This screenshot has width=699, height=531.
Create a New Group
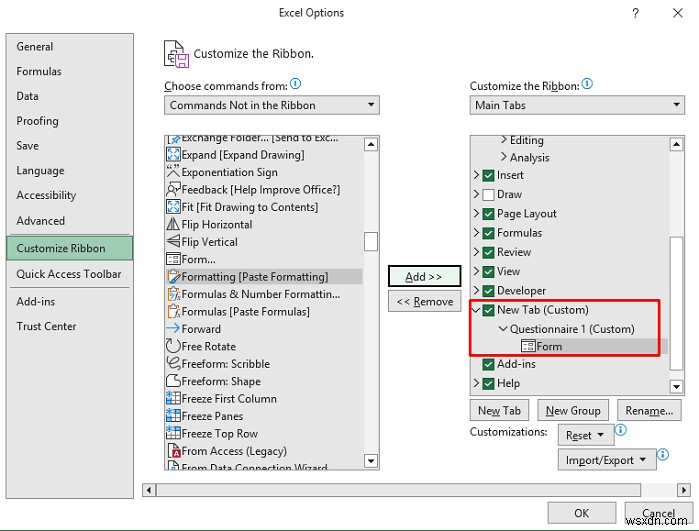(x=573, y=410)
